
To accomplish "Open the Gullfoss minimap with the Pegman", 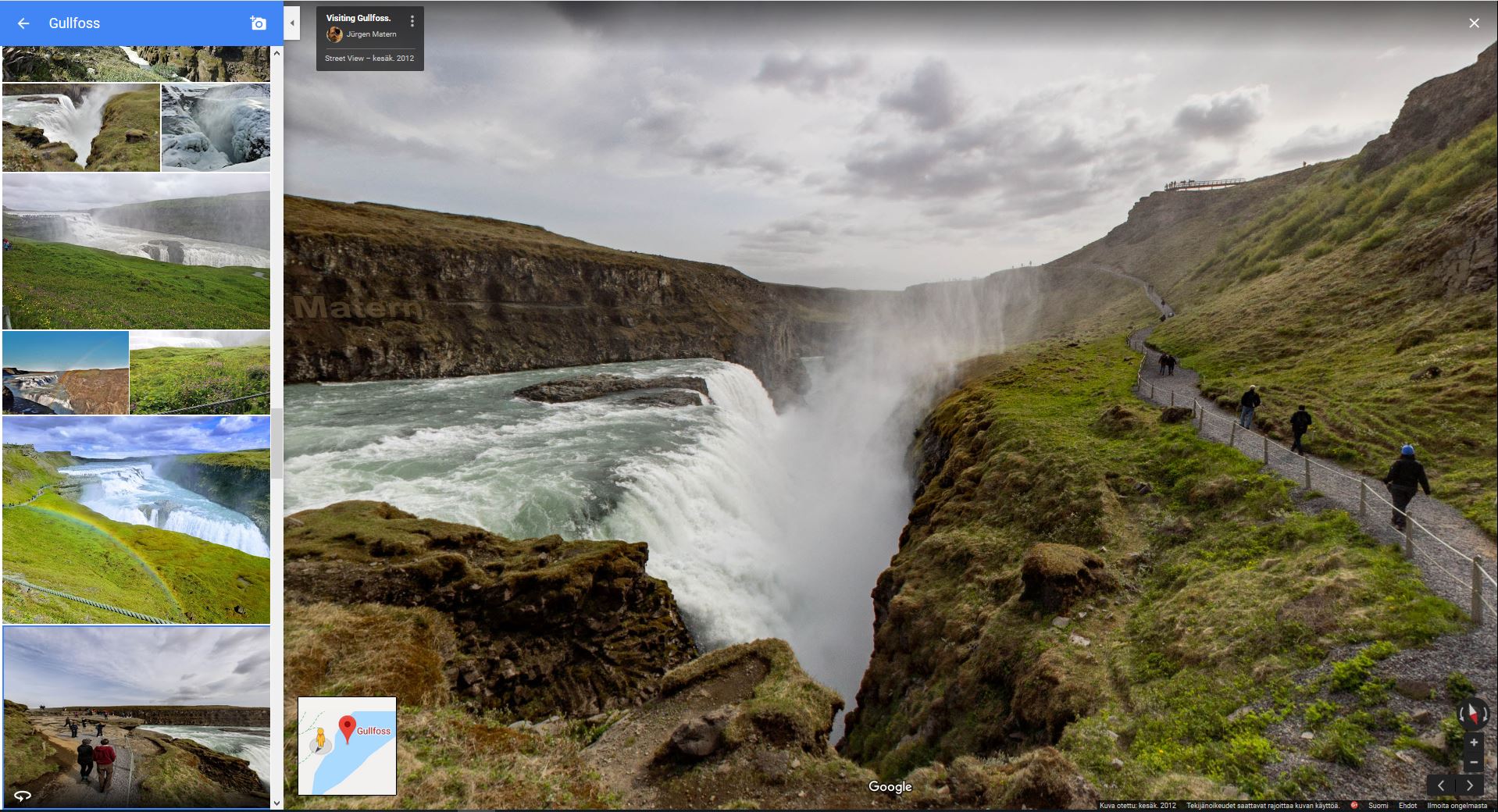I will [347, 746].
